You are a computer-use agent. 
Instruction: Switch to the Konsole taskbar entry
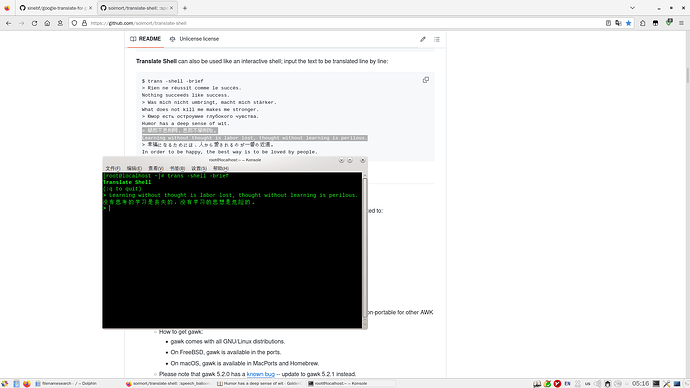click(x=351, y=384)
